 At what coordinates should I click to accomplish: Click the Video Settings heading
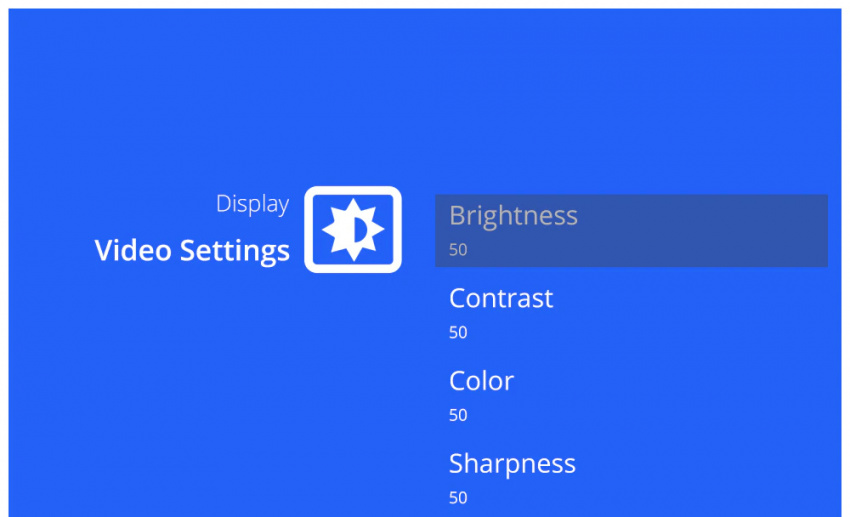point(192,250)
